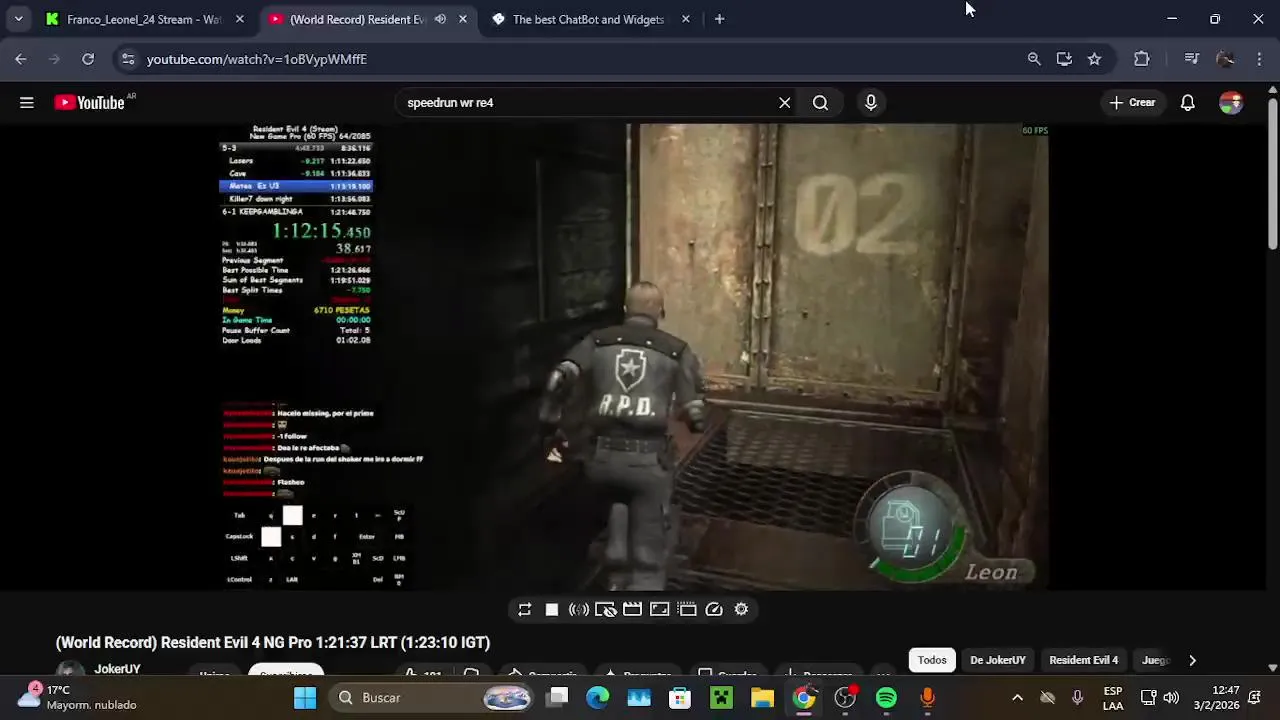Click the clapperboard icon in the video toolbar
This screenshot has width=1280, height=720.
pos(632,609)
